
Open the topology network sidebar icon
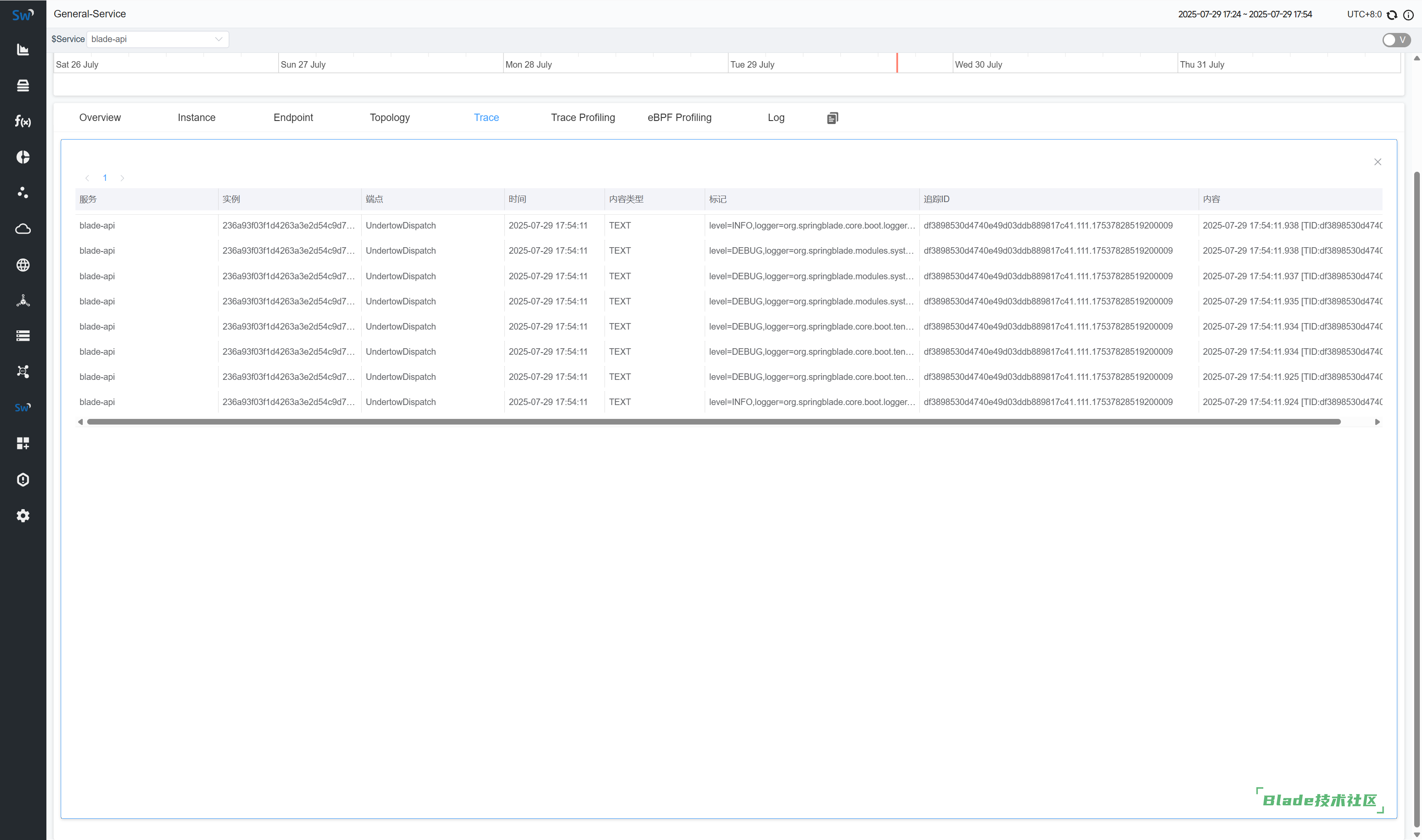(x=23, y=371)
